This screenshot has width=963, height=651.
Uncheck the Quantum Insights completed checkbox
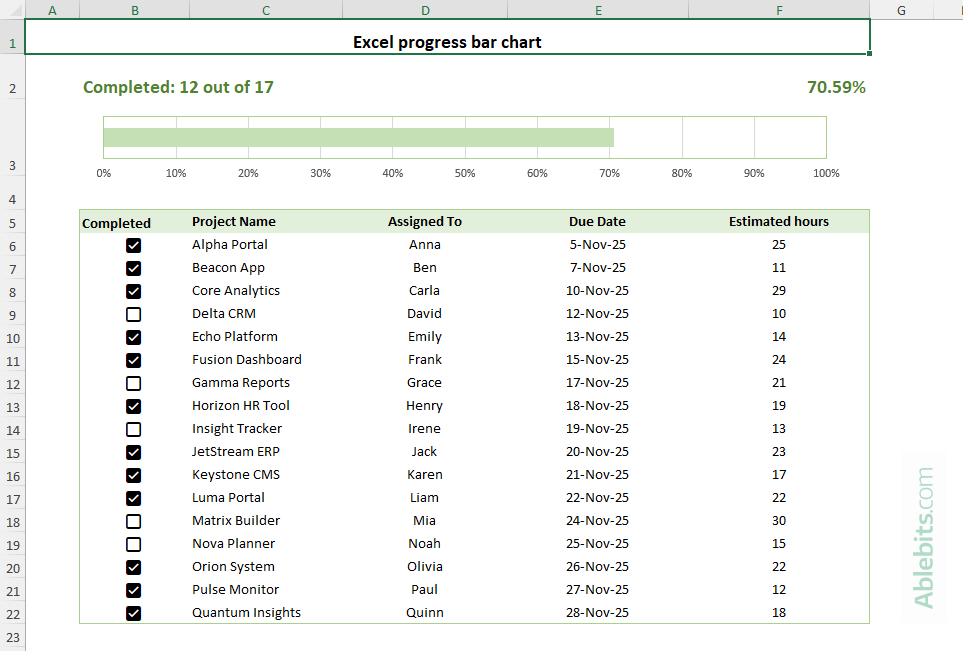coord(133,613)
